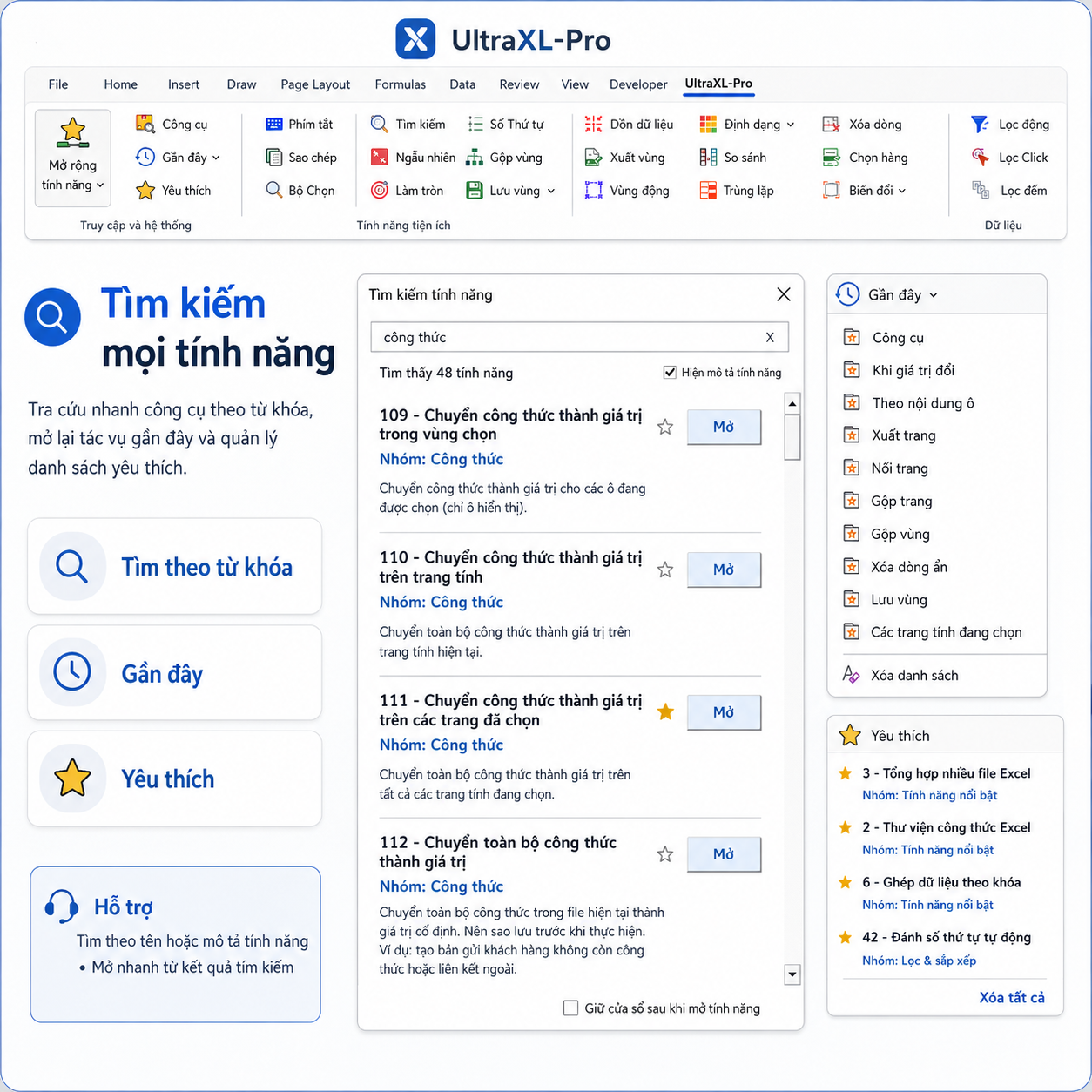The height and width of the screenshot is (1092, 1092).
Task: Click the So sánh icon
Action: [x=708, y=157]
